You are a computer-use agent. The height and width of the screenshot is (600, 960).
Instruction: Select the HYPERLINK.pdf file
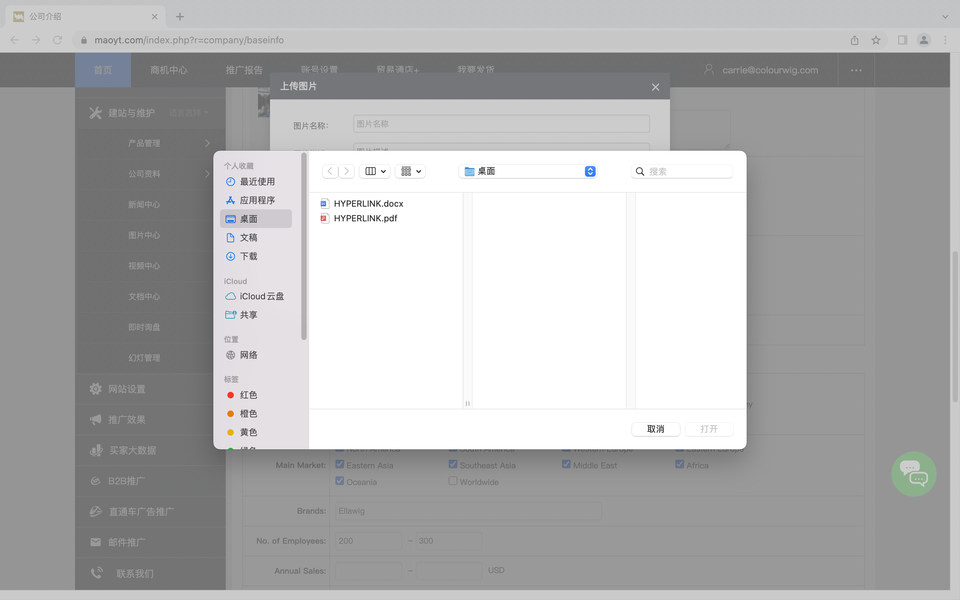(x=365, y=218)
